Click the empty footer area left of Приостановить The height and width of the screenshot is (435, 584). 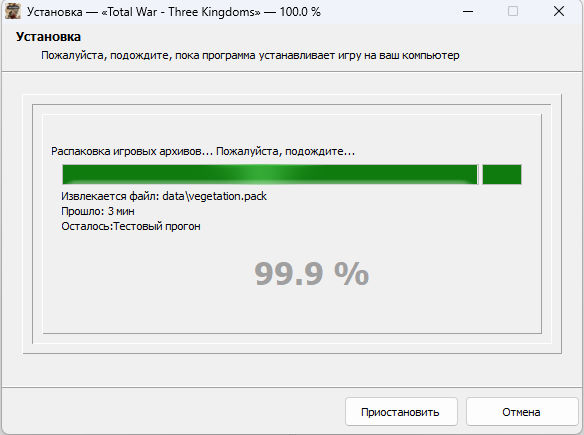pos(173,412)
